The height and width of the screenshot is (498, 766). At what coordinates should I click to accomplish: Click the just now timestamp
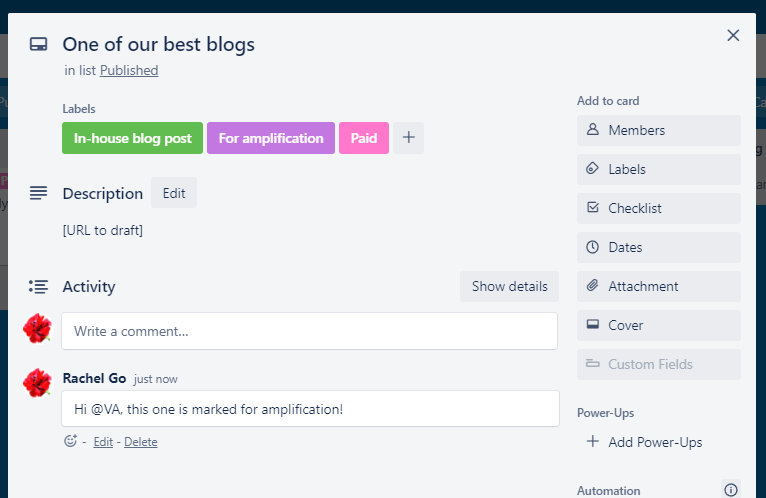click(156, 379)
